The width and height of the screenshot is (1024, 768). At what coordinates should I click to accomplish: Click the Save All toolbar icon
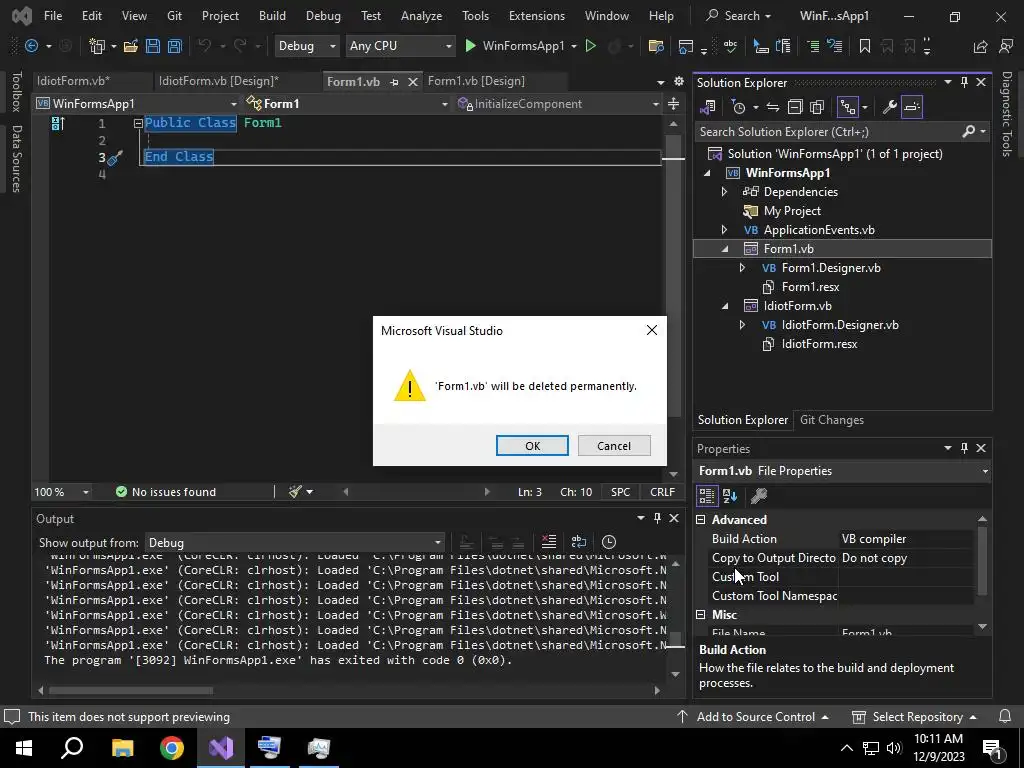[175, 46]
